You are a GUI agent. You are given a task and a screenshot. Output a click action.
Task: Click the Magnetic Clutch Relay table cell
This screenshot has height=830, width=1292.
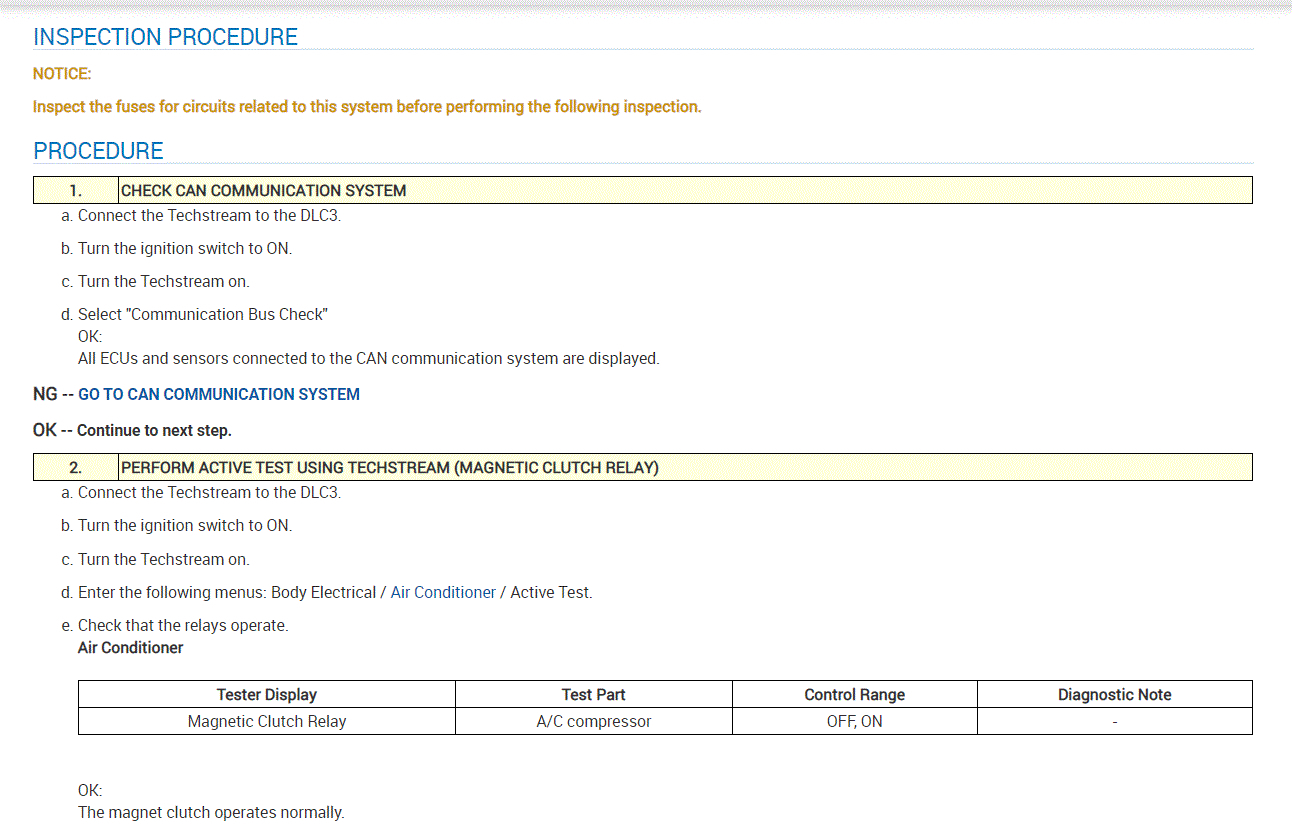tap(266, 721)
